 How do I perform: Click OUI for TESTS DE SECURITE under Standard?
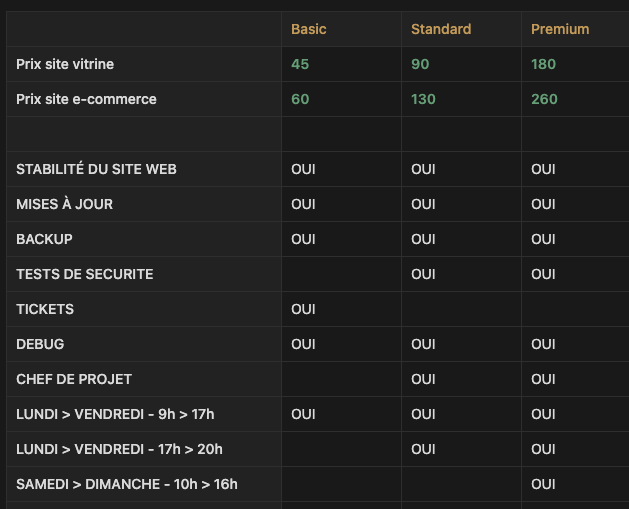coord(423,274)
